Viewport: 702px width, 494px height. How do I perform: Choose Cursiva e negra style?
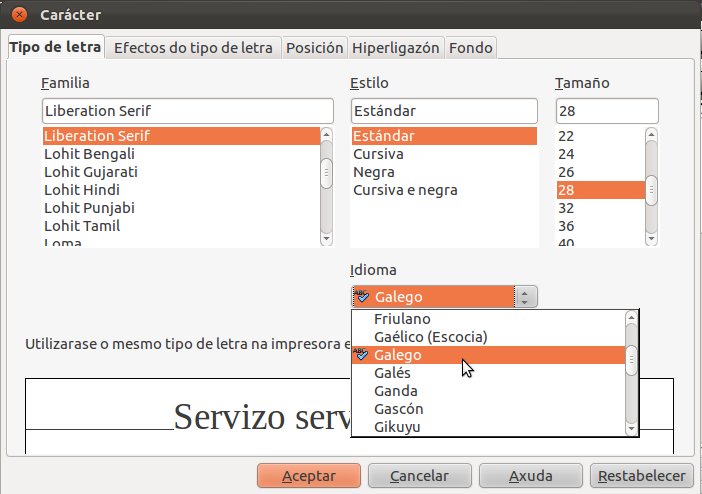click(444, 190)
